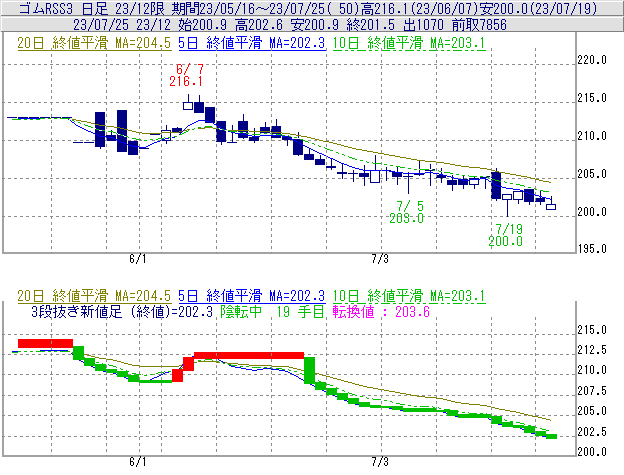Viewport: 624px width, 475px height.
Task: Click the 205.0 label on upper chart axis
Action: [592, 174]
